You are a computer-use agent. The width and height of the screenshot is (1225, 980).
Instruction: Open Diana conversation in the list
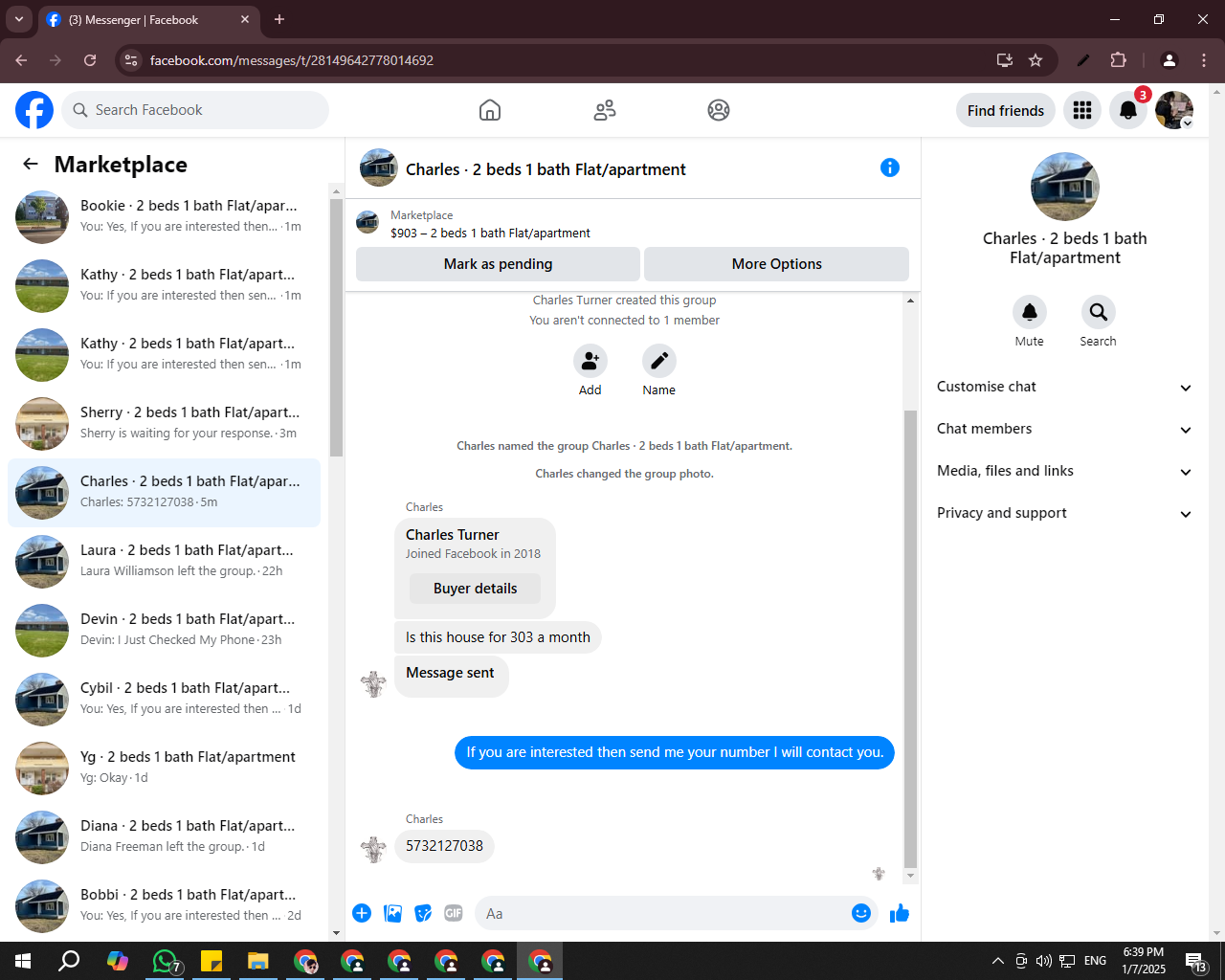(164, 836)
